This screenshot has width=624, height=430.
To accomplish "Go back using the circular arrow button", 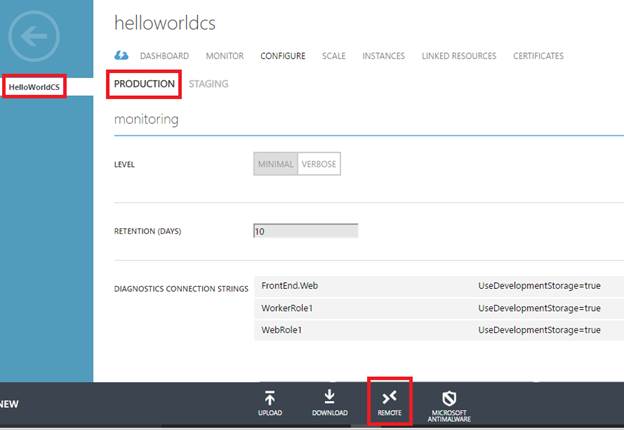I will (34, 36).
